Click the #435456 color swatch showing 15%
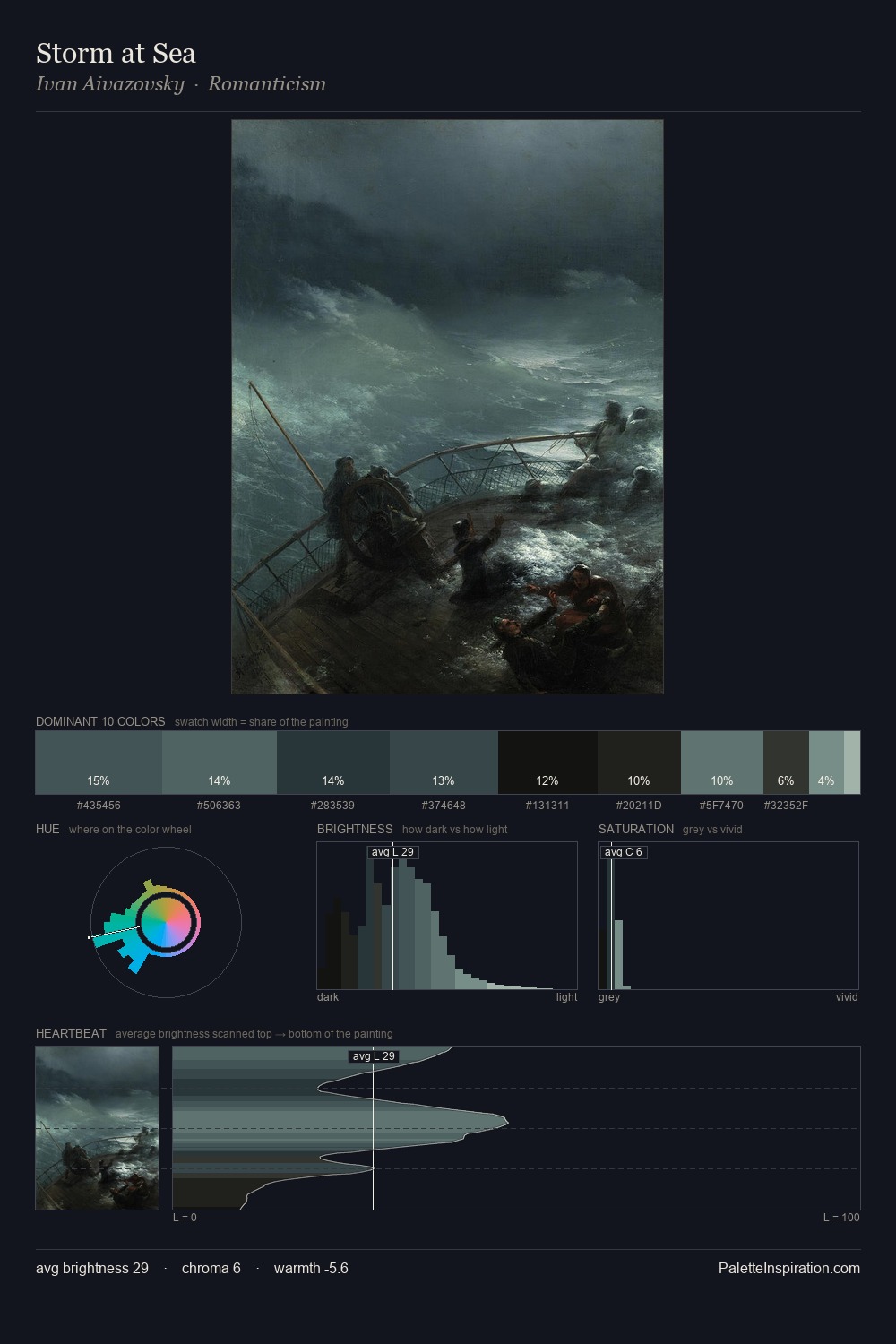 (99, 762)
